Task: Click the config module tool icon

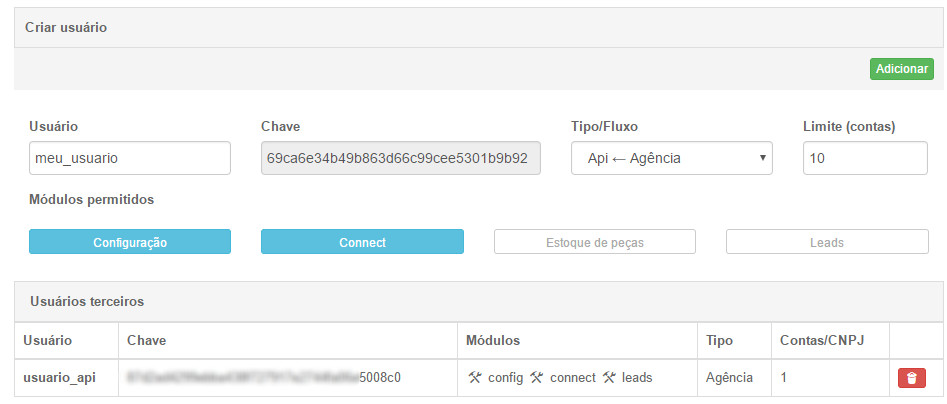Action: point(475,377)
